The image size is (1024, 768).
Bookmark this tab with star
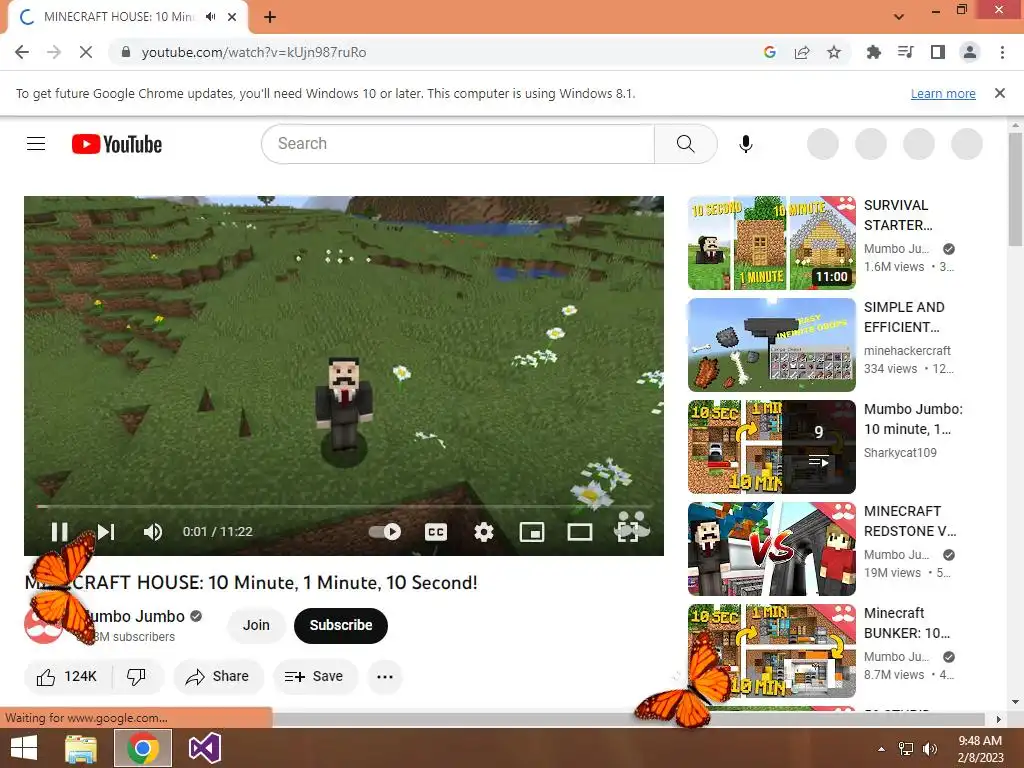click(834, 52)
